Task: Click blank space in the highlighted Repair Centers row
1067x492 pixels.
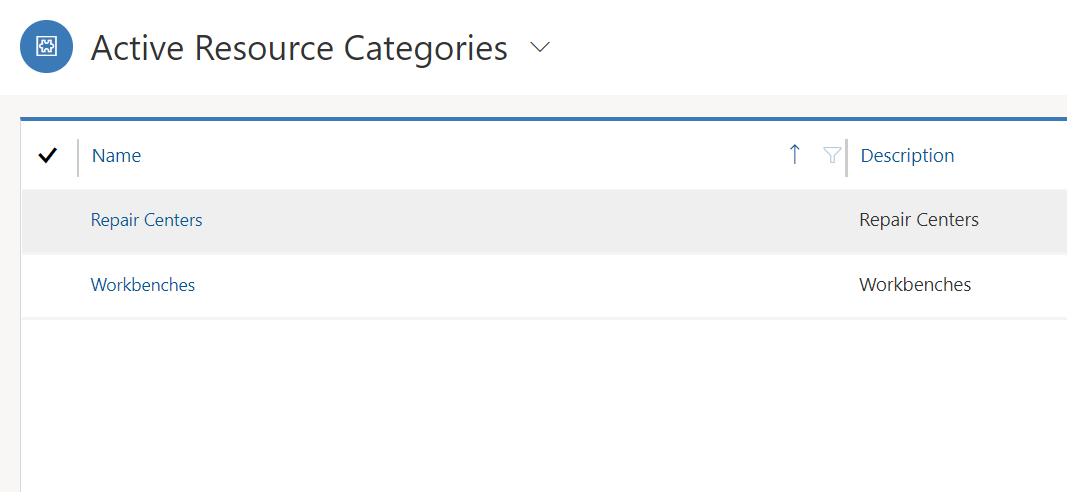Action: pyautogui.click(x=500, y=220)
